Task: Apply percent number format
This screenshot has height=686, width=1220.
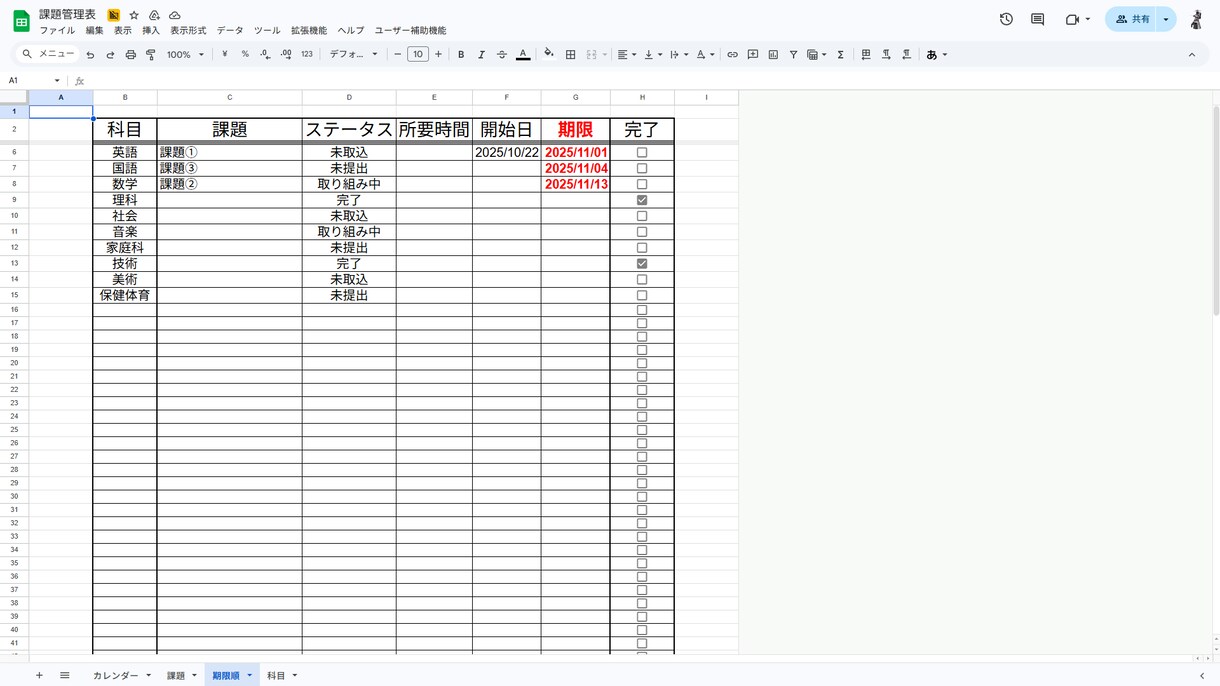Action: tap(245, 55)
